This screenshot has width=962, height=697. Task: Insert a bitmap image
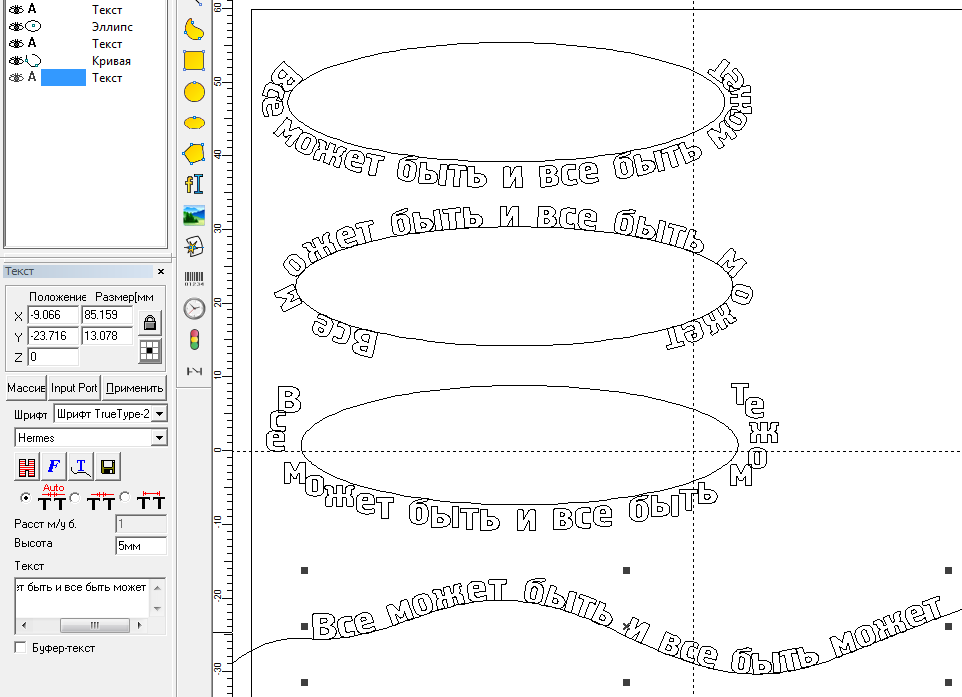[194, 215]
